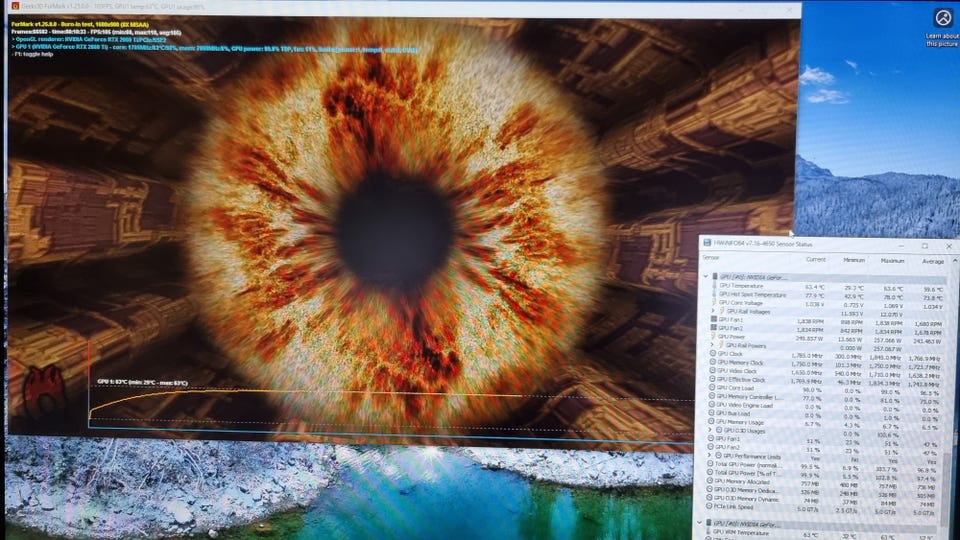The width and height of the screenshot is (960, 540).
Task: Click the fan icon beside GPU Fan1 RPM row
Action: click(714, 319)
